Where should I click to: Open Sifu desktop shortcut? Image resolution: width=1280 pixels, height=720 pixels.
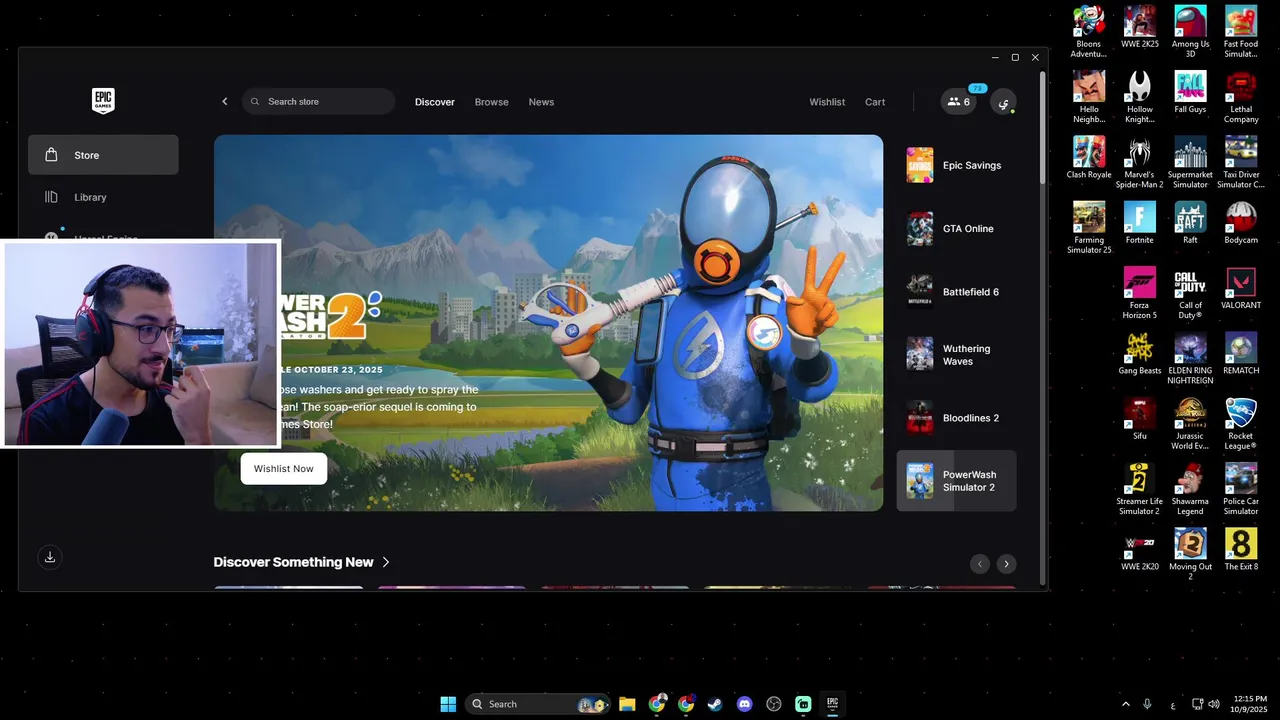coord(1140,419)
